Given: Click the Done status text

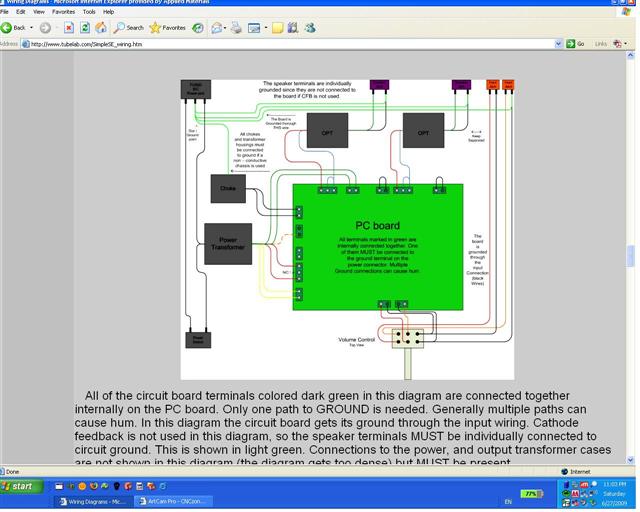Looking at the screenshot, I should pyautogui.click(x=13, y=472).
